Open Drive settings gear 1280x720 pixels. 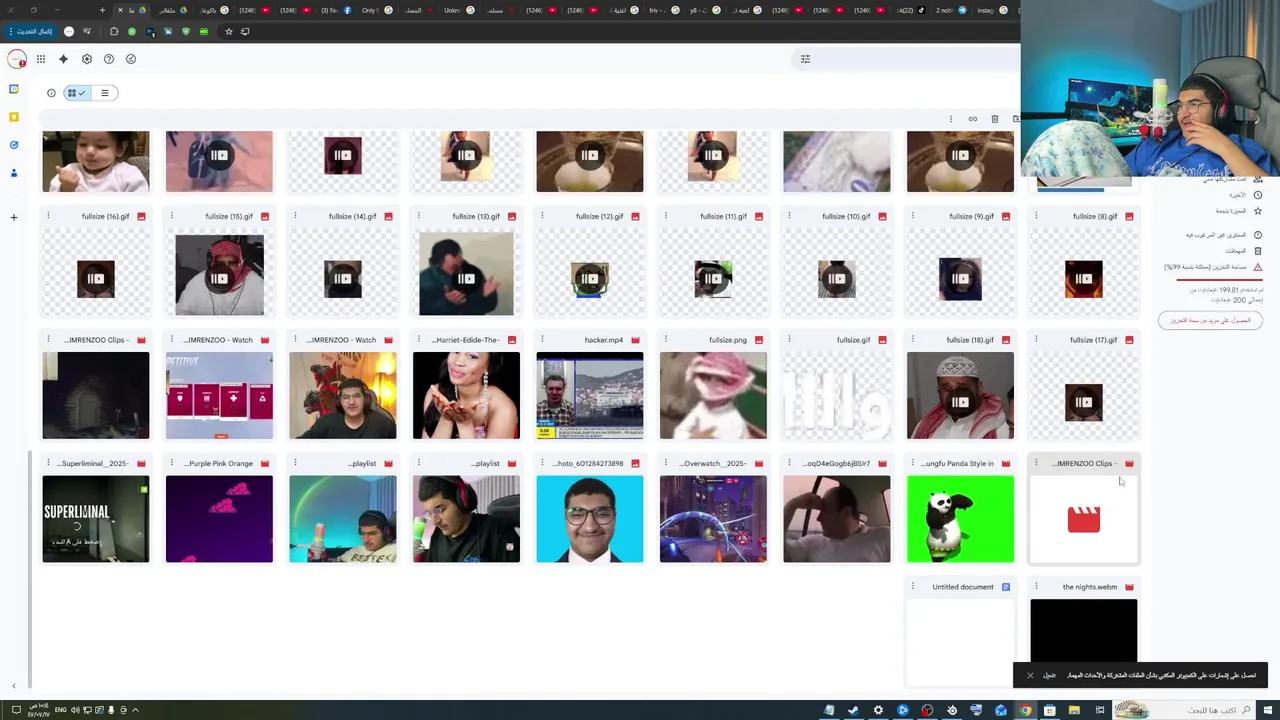(87, 59)
